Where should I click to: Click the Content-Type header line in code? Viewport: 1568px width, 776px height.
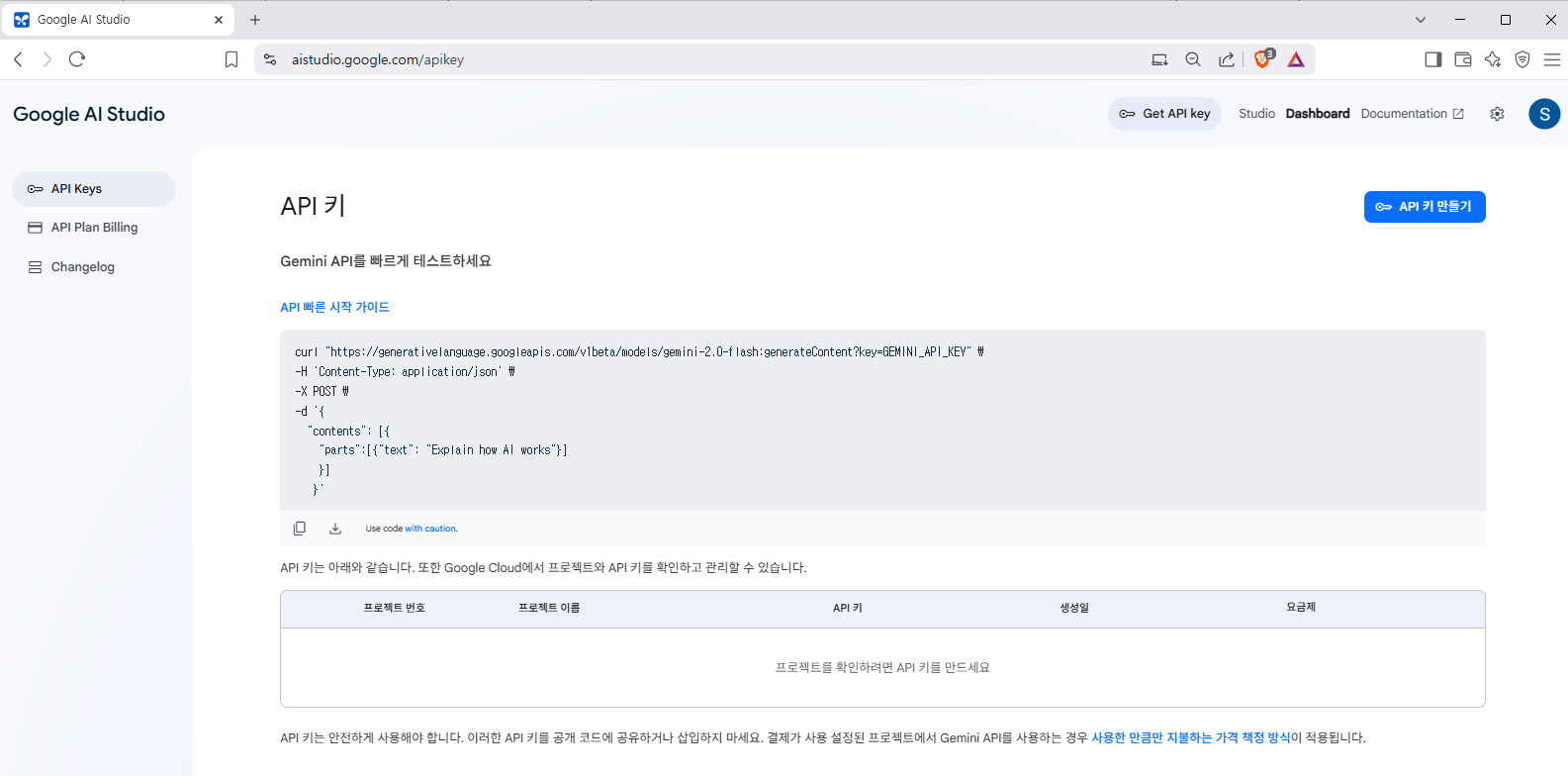(405, 371)
